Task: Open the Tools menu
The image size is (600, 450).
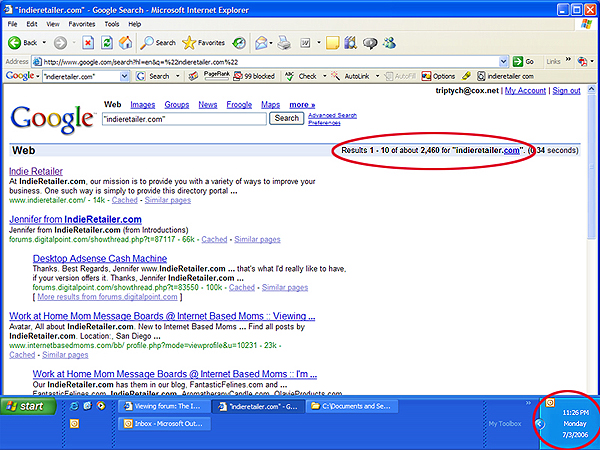Action: click(112, 23)
